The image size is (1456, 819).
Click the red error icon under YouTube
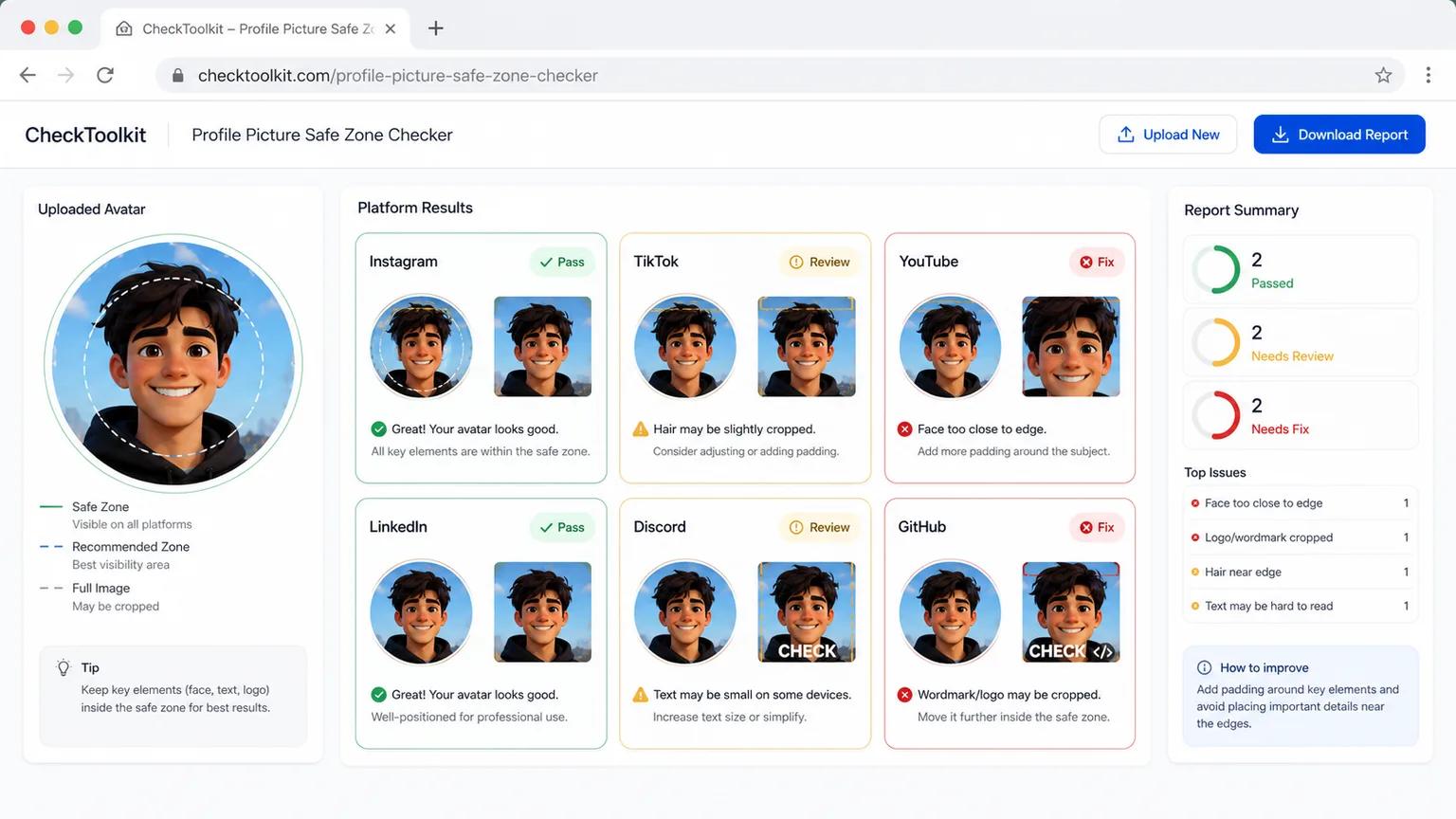(905, 428)
